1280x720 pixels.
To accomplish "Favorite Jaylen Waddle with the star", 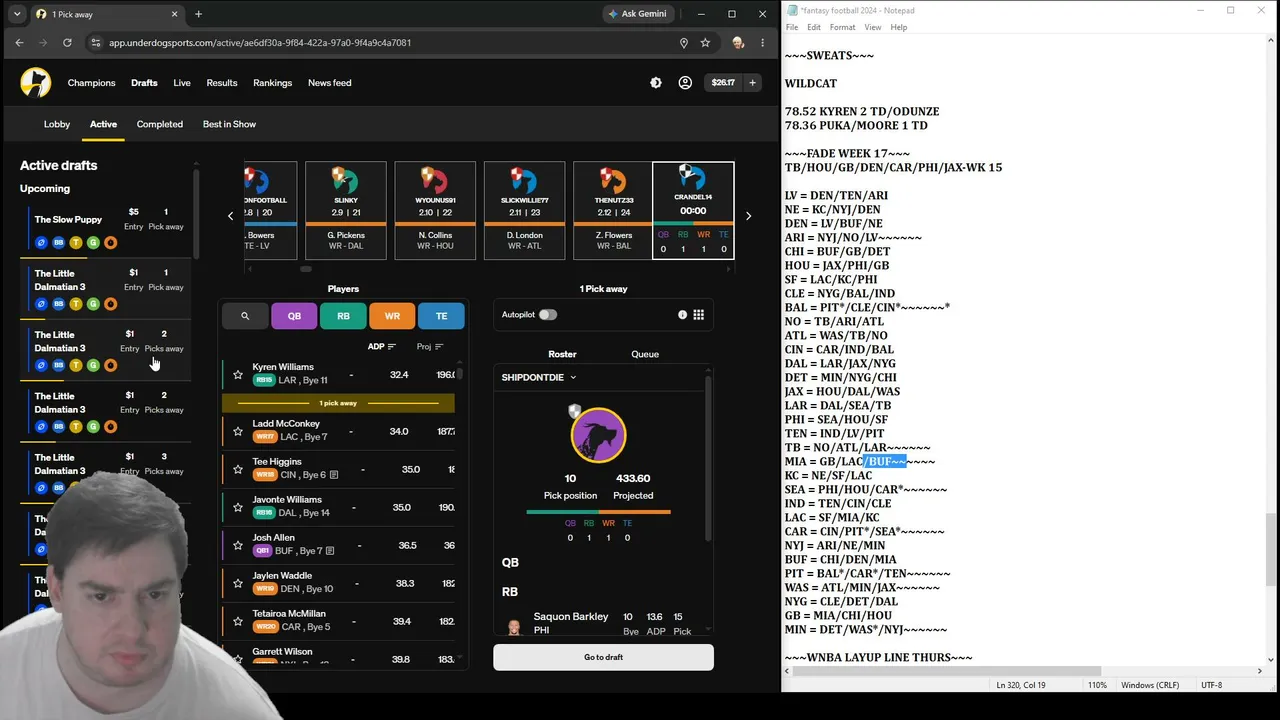I will (x=238, y=583).
